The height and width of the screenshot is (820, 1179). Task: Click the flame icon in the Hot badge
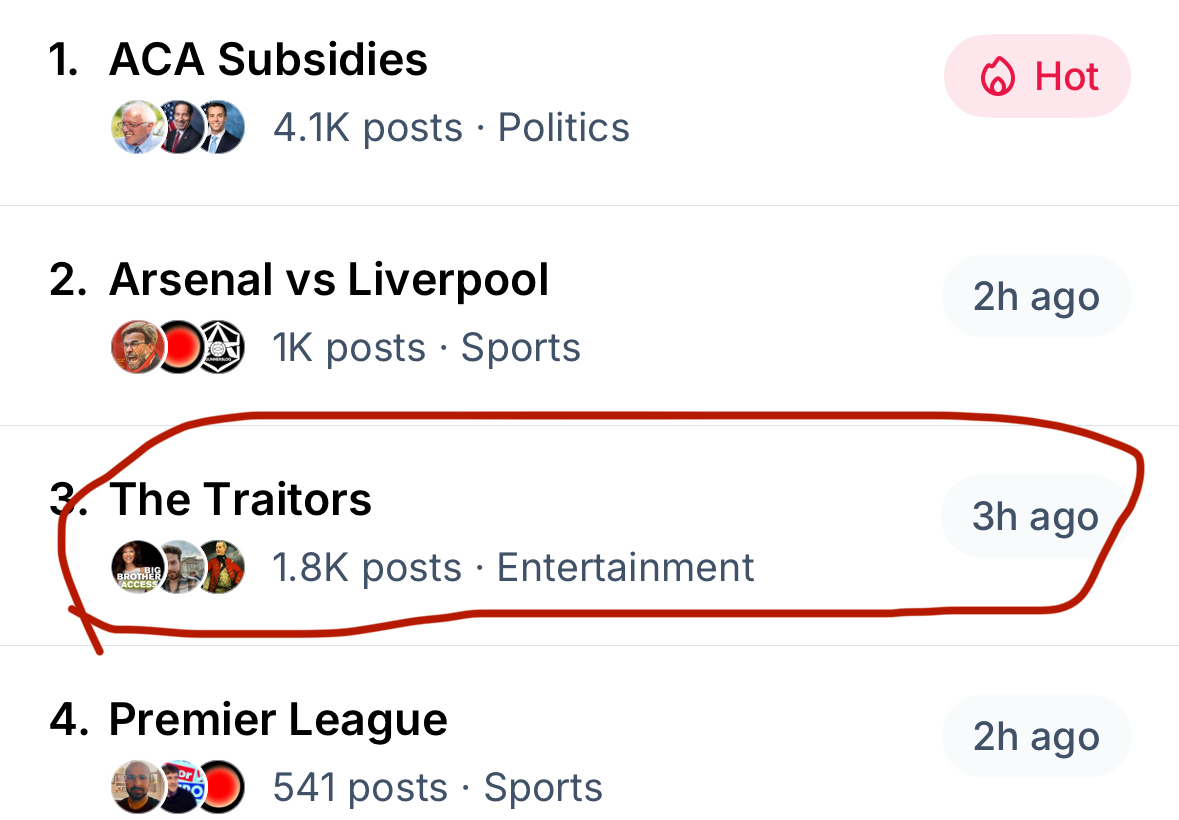point(997,77)
